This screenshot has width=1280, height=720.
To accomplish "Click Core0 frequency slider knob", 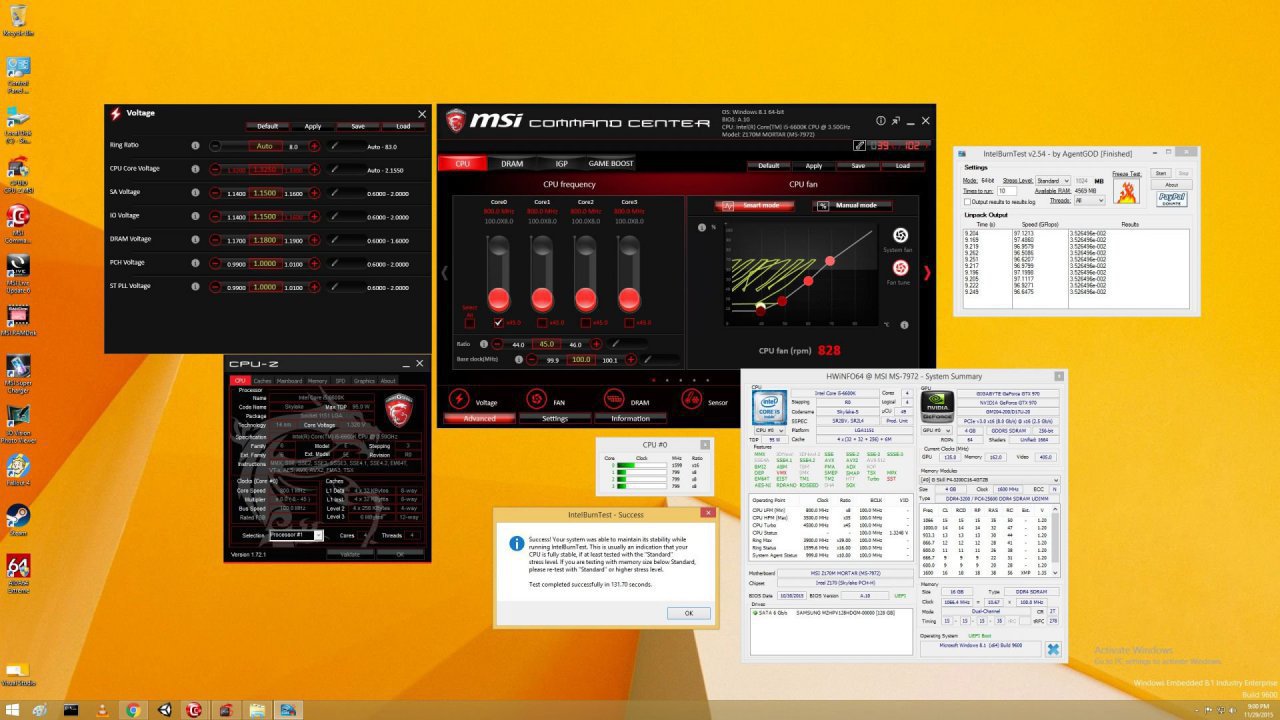I will 498,297.
